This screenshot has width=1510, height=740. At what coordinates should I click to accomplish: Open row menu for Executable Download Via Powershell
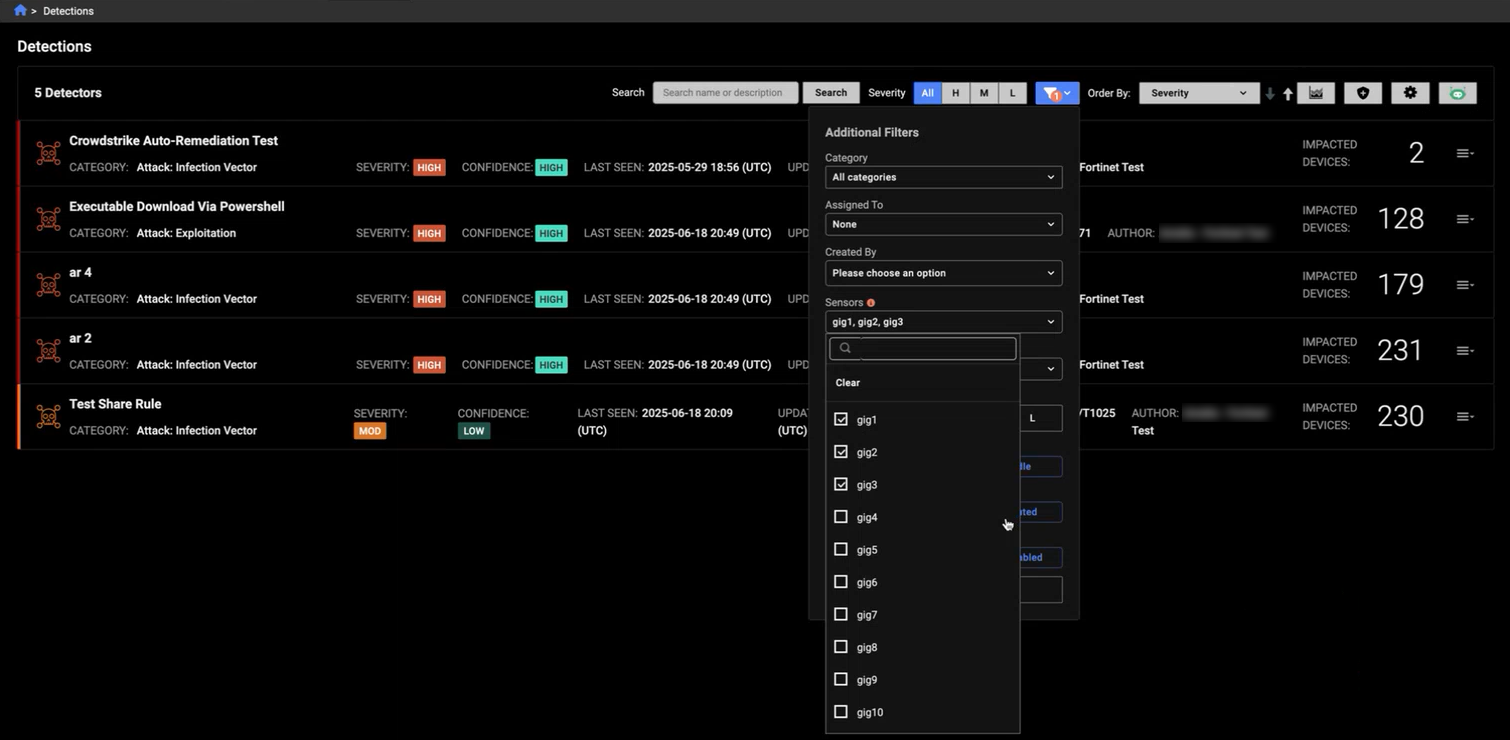tap(1464, 219)
